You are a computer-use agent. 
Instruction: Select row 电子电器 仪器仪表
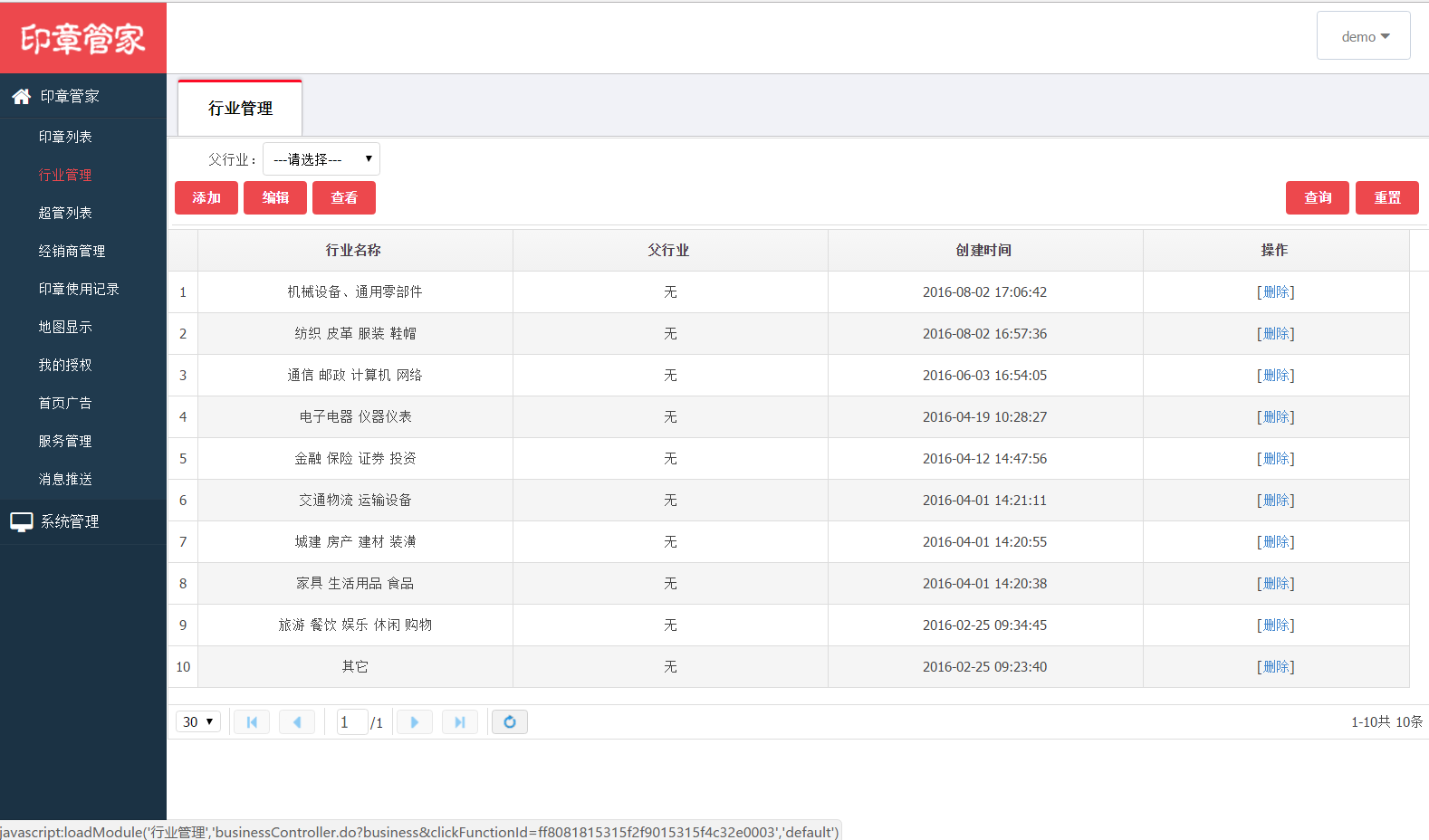788,416
